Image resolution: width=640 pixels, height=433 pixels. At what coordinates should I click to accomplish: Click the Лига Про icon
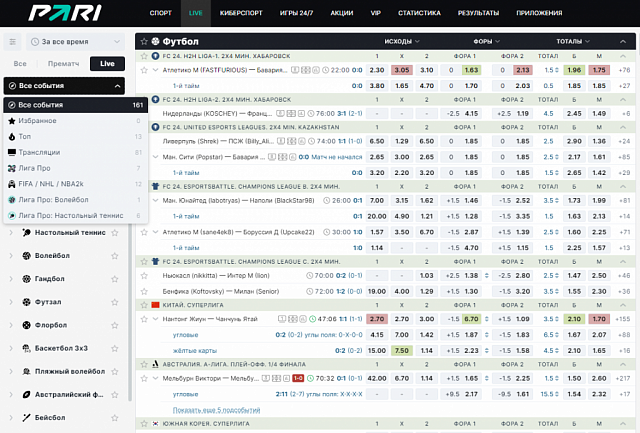pos(12,168)
